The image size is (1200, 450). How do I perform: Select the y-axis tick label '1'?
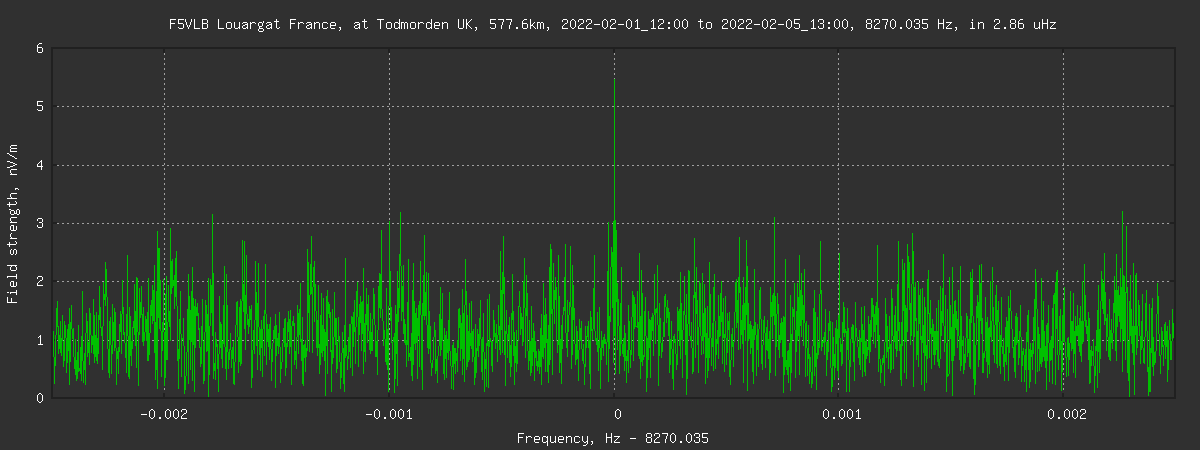point(39,340)
